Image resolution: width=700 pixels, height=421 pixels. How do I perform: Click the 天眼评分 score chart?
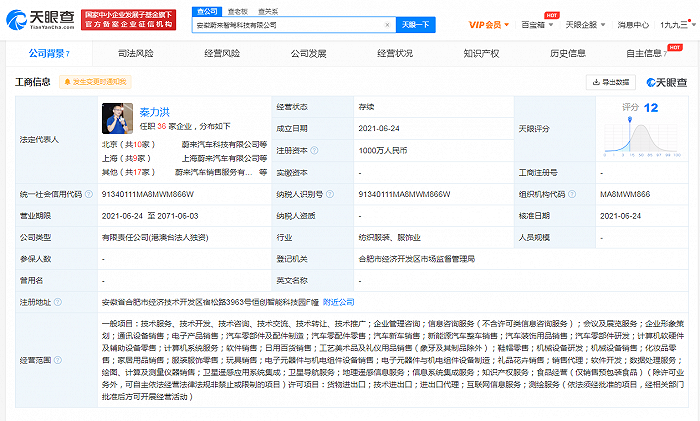pyautogui.click(x=642, y=139)
